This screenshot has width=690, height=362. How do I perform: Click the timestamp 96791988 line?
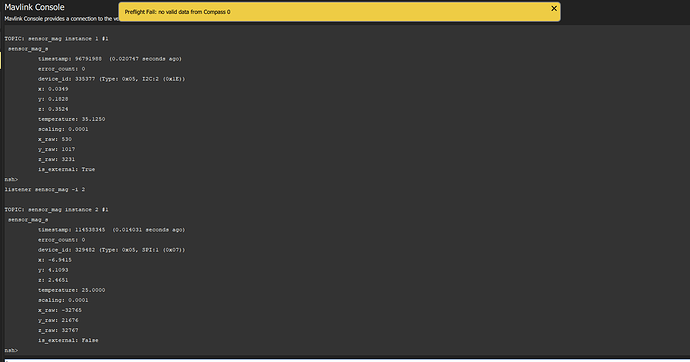click(110, 59)
